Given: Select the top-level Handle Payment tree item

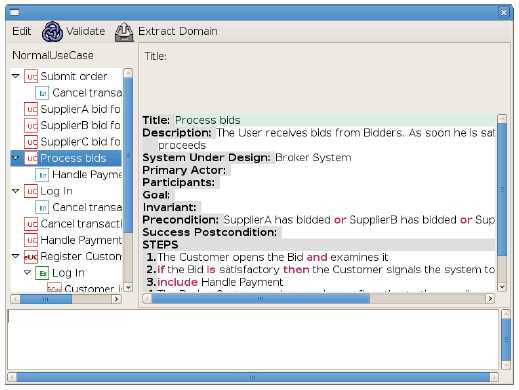Looking at the screenshot, I should tap(81, 240).
